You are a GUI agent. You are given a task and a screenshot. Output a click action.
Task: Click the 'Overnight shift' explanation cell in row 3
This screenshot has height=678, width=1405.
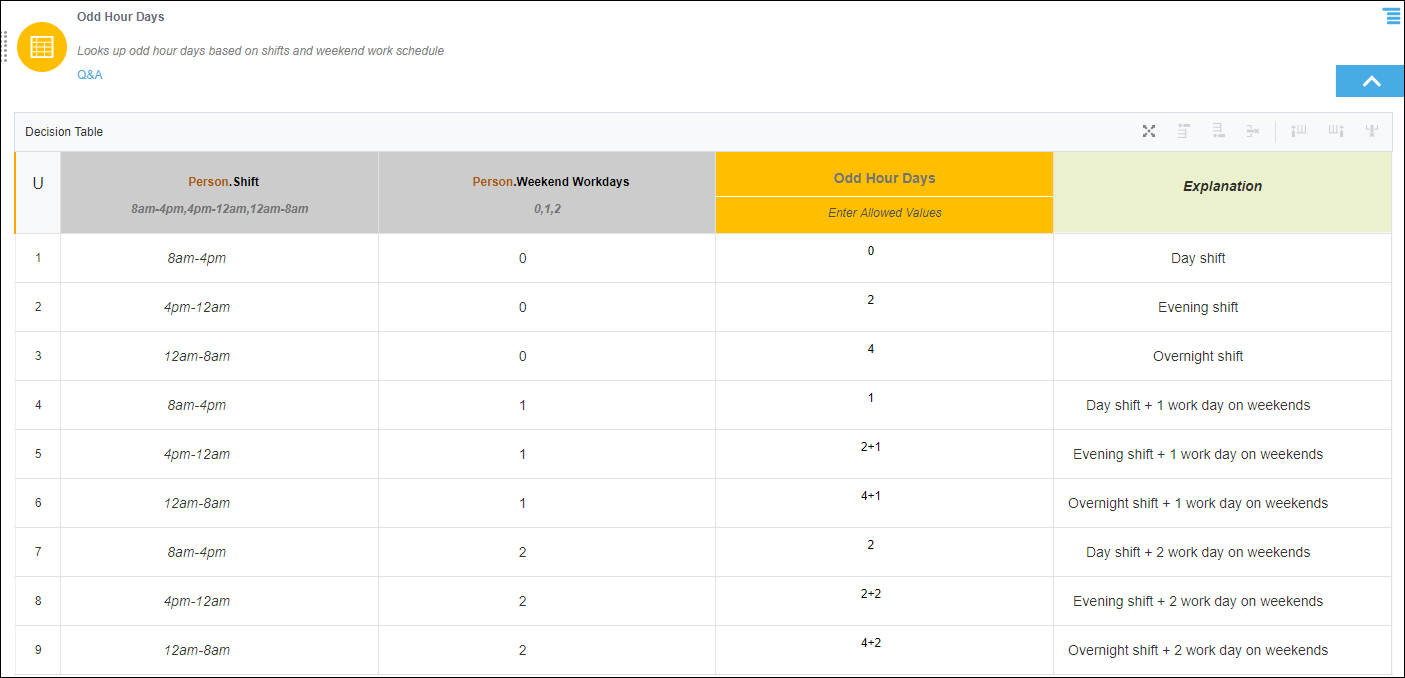[x=1222, y=356]
